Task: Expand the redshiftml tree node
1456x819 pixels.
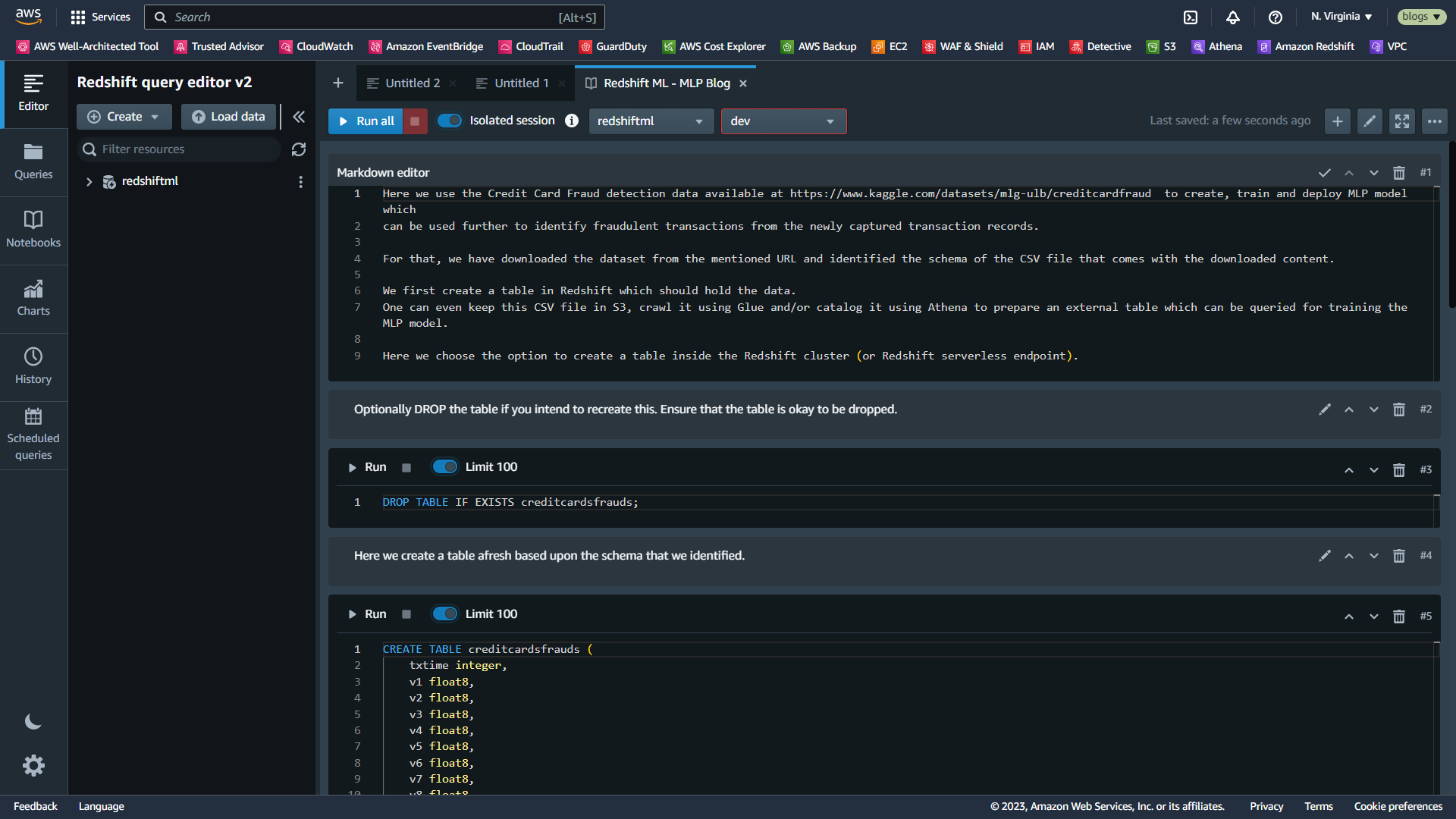Action: coord(89,182)
